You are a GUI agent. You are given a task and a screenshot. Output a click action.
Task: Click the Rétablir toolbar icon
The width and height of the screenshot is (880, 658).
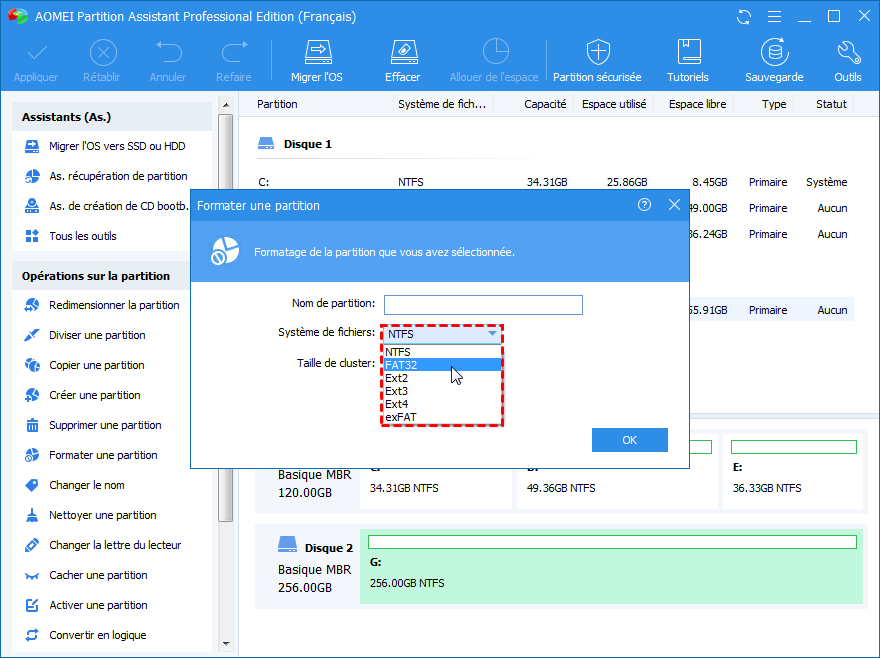[x=102, y=61]
